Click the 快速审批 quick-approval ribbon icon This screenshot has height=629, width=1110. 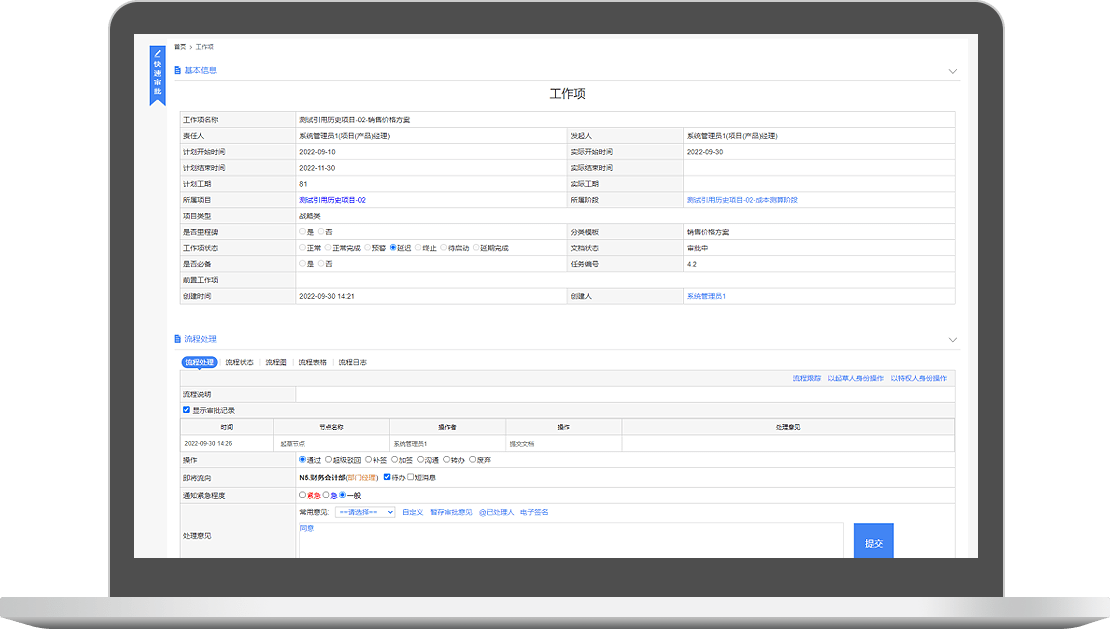click(x=156, y=74)
